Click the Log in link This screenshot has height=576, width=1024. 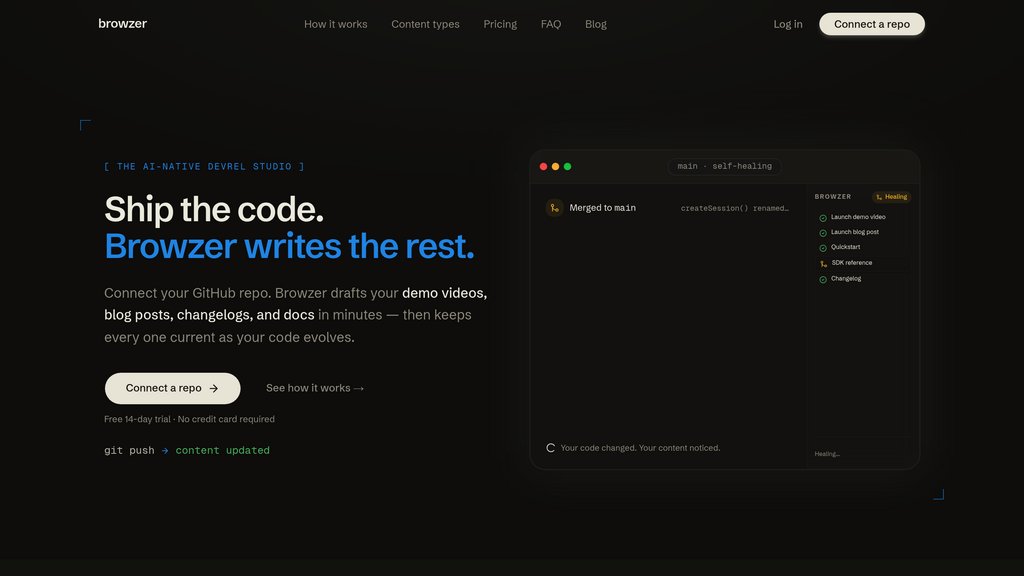tap(788, 24)
